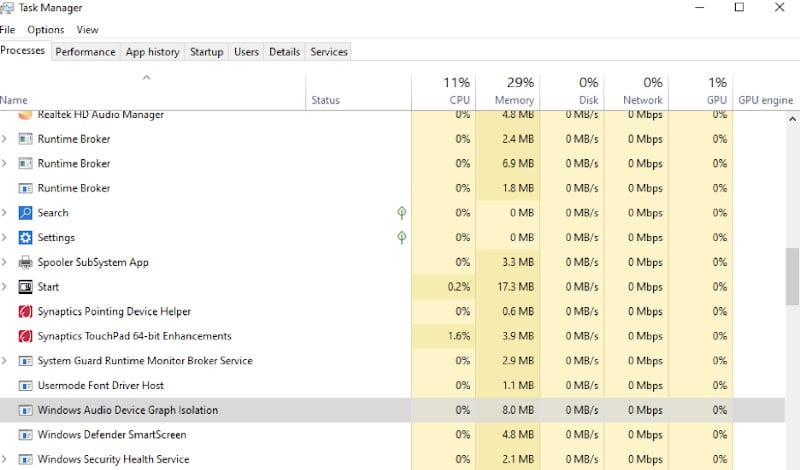800x470 pixels.
Task: Click the vertical scrollbar thumb
Action: click(x=792, y=276)
